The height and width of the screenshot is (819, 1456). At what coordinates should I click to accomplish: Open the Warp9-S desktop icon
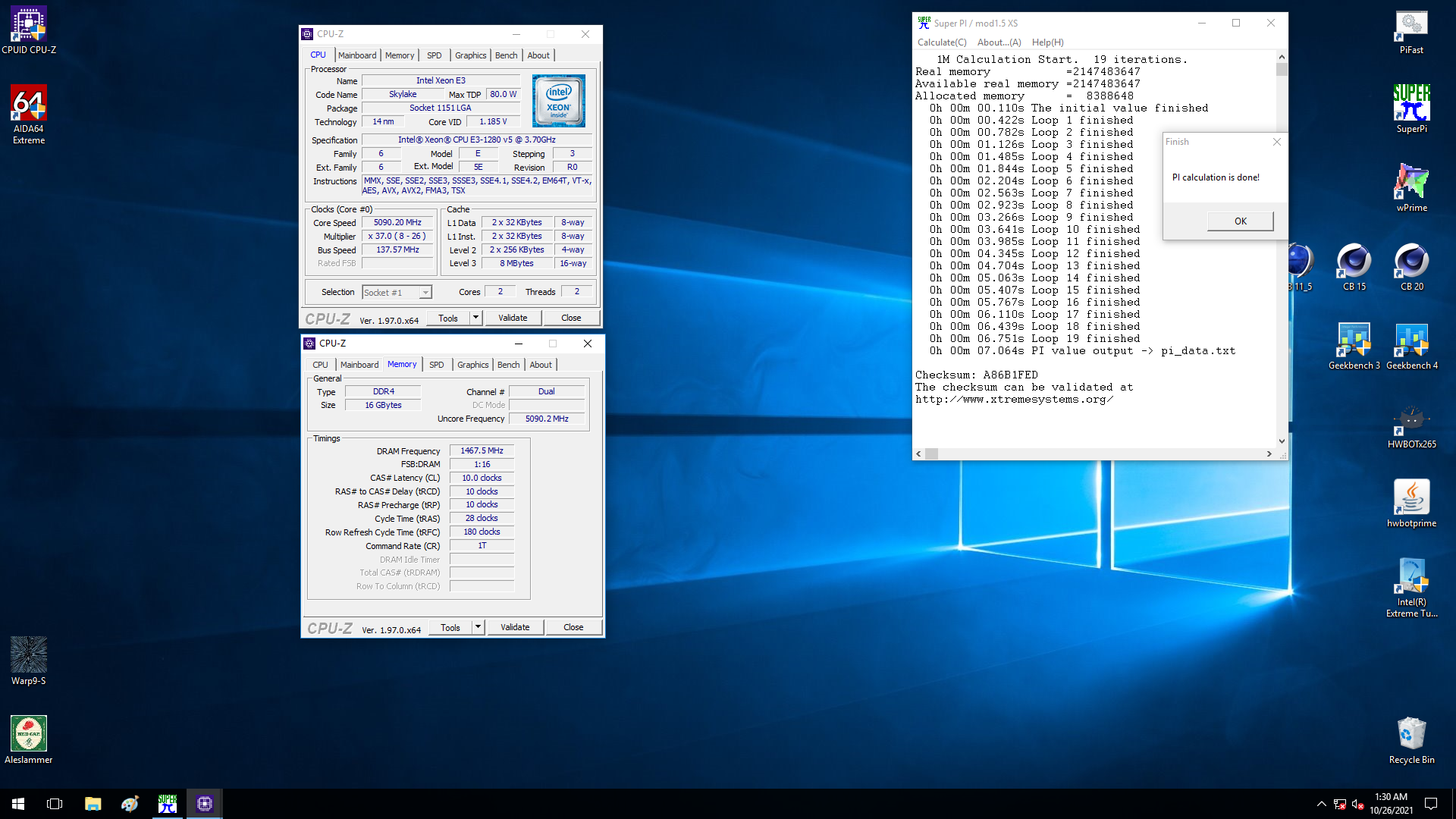pos(29,661)
